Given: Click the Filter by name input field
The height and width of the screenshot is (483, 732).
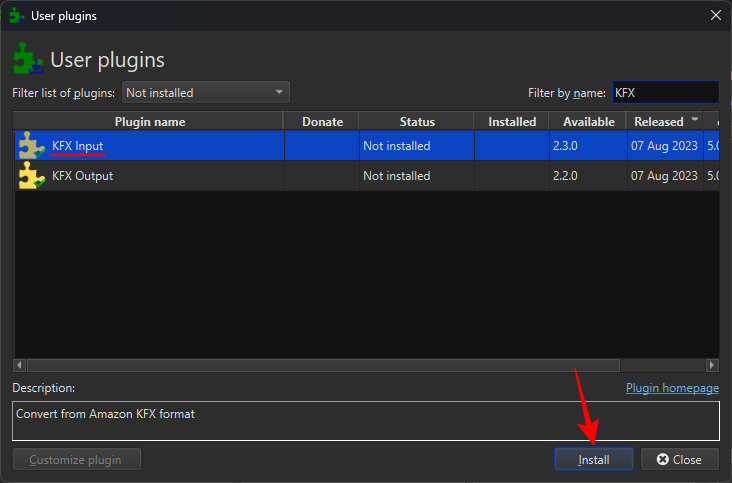Looking at the screenshot, I should [x=664, y=93].
